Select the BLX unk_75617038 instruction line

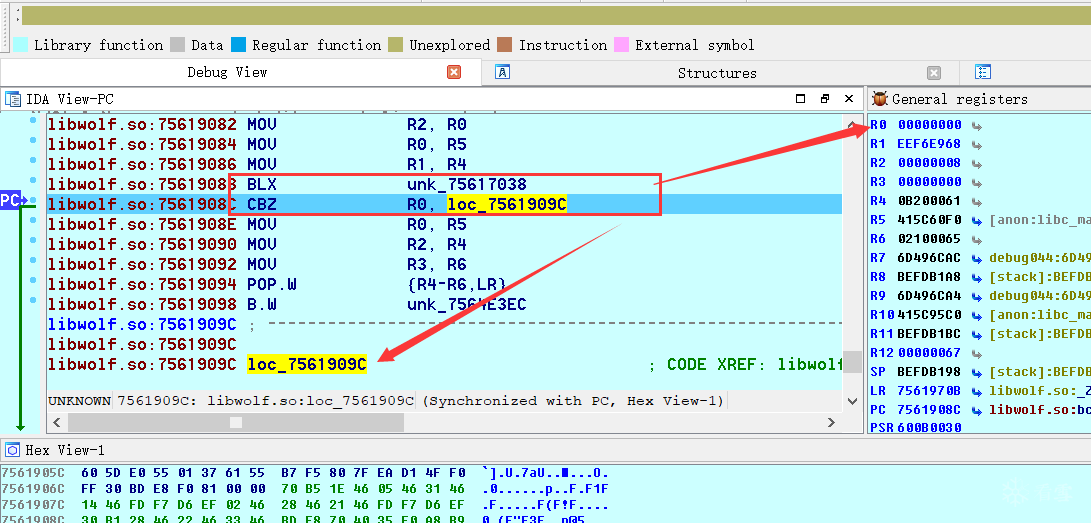tap(445, 184)
